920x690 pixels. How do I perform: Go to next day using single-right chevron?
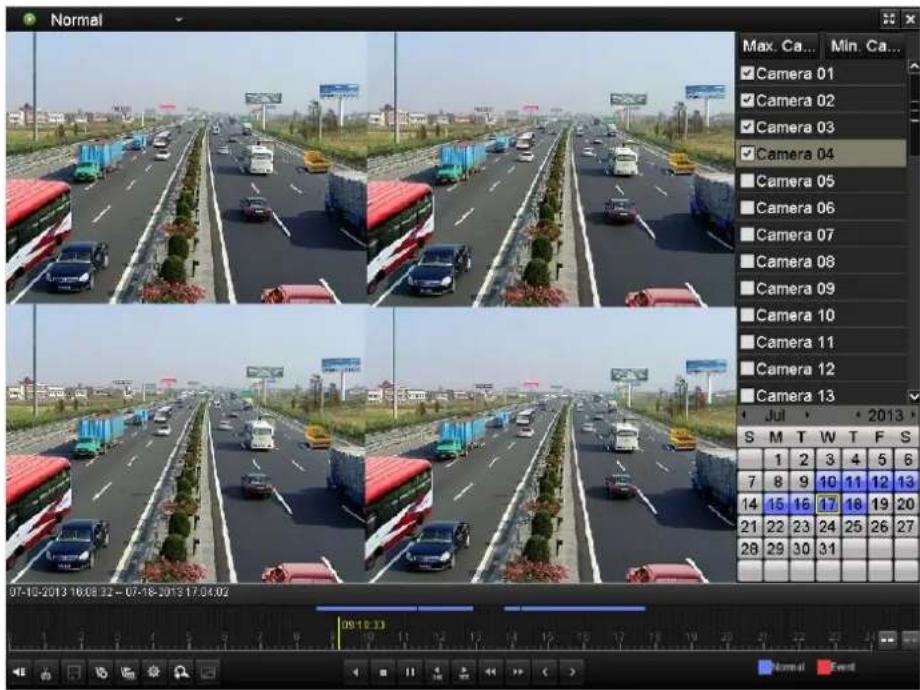pos(572,672)
